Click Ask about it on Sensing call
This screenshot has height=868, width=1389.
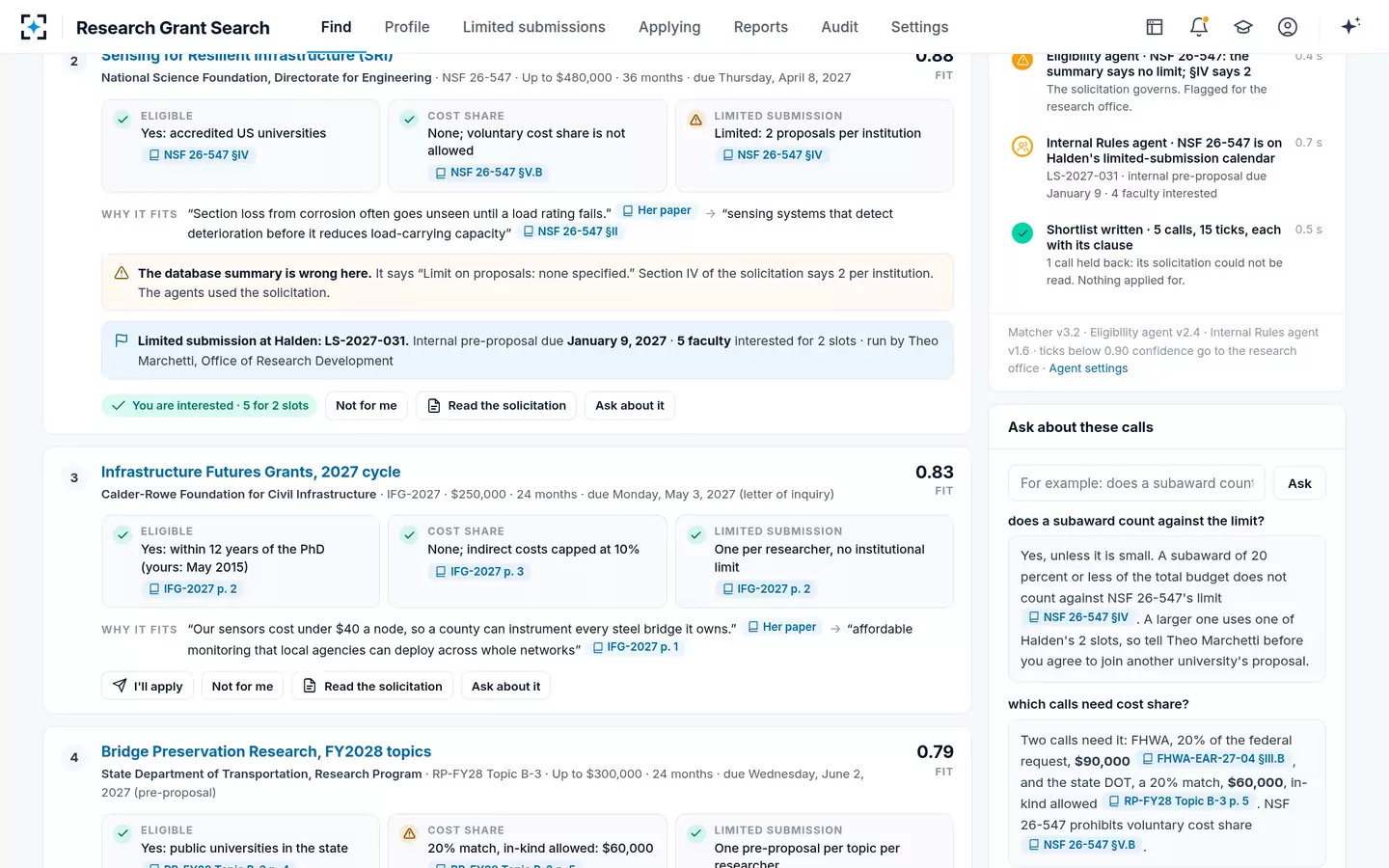click(x=630, y=405)
